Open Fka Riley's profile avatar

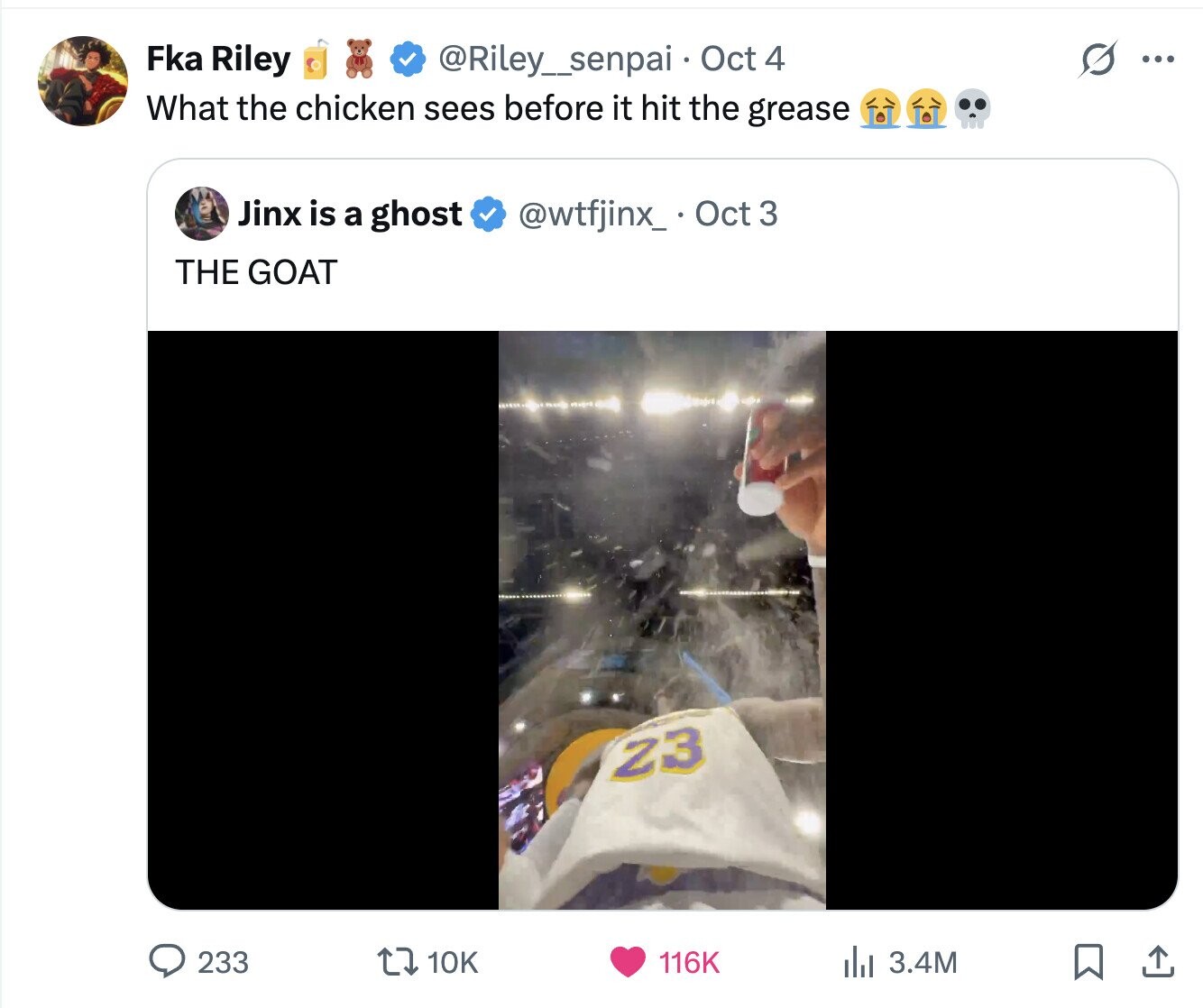coord(82,81)
